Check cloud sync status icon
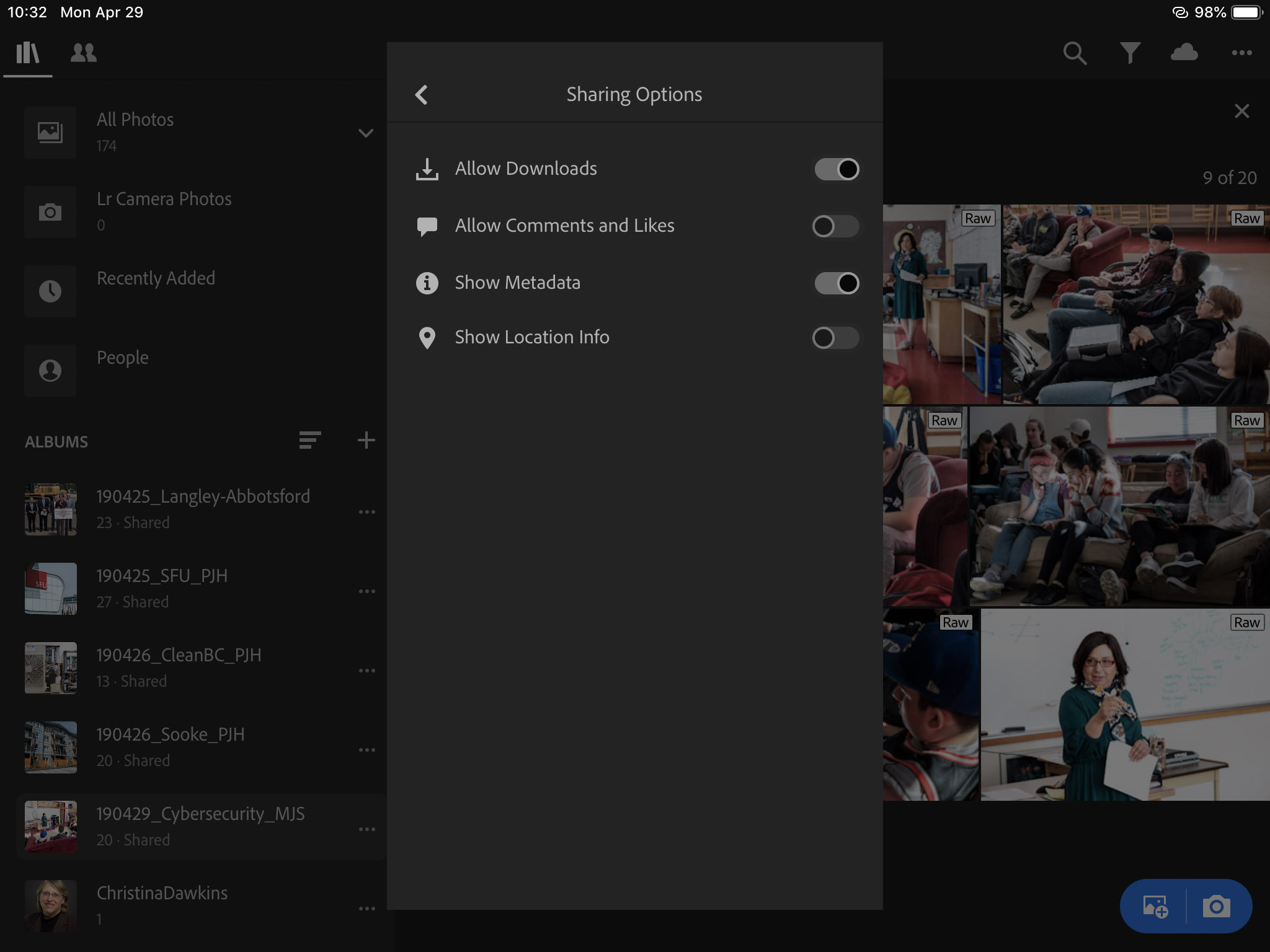The image size is (1270, 952). [x=1184, y=52]
